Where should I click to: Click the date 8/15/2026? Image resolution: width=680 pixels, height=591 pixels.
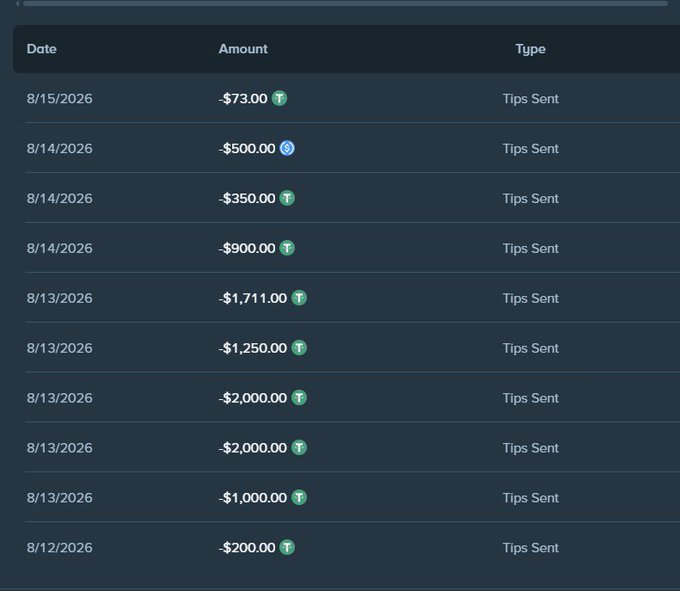[x=59, y=98]
